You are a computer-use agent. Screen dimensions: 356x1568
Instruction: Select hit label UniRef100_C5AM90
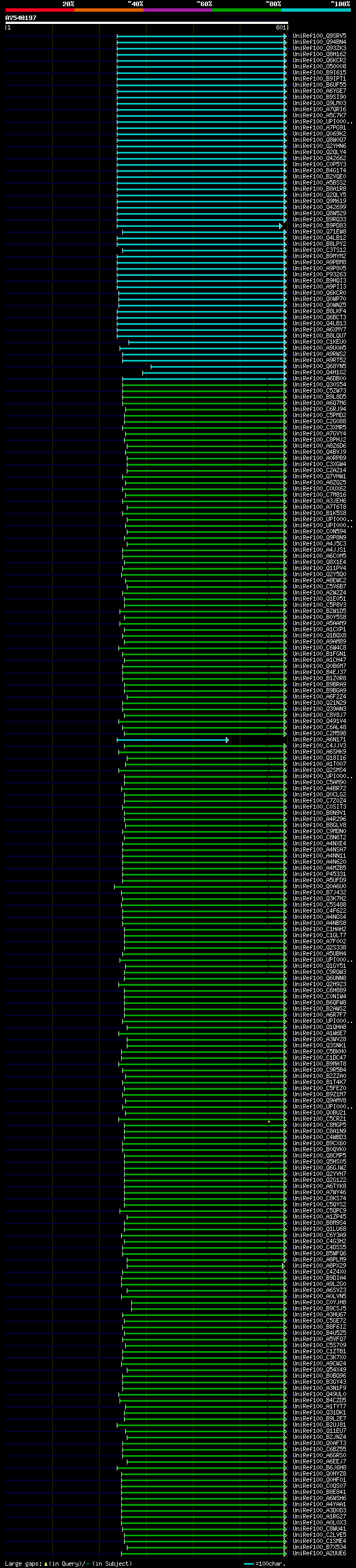point(319,783)
